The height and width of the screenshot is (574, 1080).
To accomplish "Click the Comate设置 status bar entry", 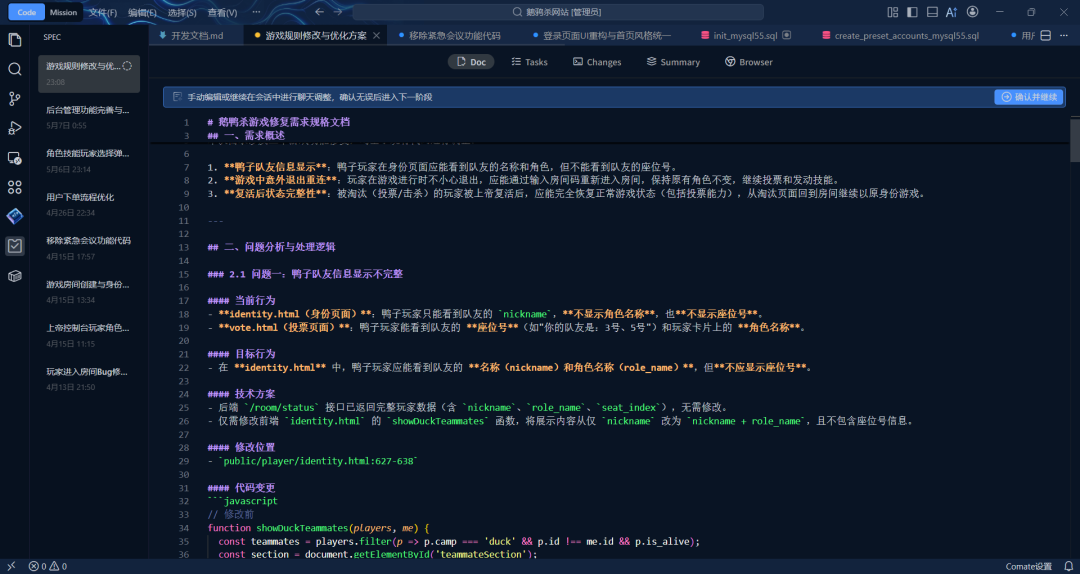I will click(1028, 566).
